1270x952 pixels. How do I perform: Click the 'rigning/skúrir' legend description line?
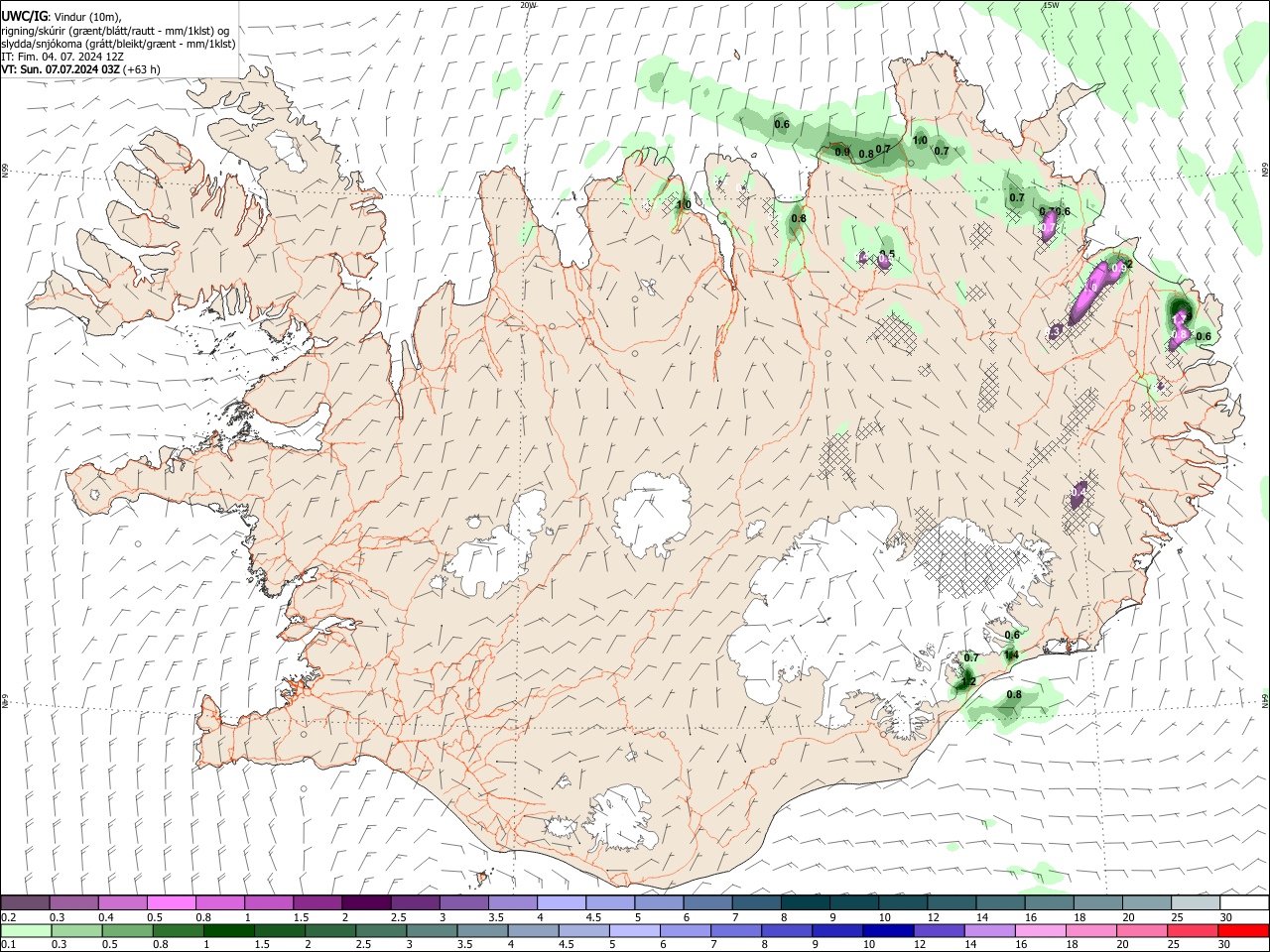pos(115,31)
